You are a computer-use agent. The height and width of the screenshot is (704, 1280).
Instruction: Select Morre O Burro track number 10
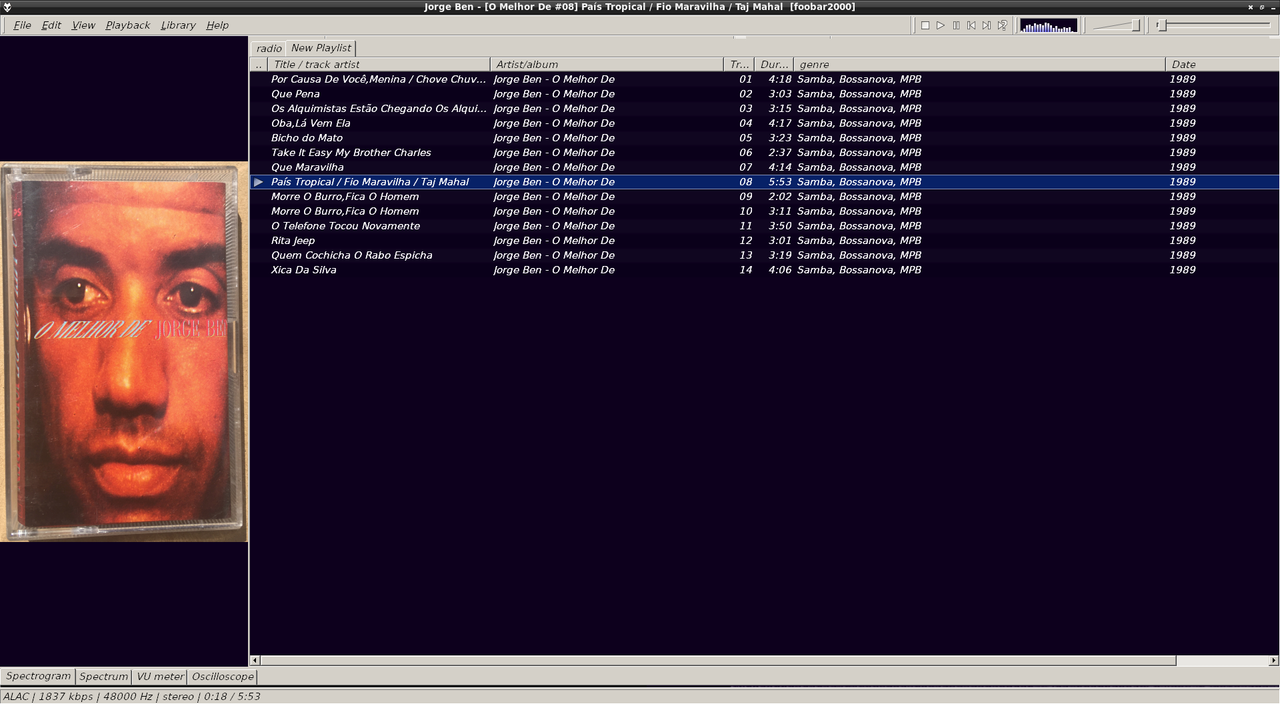(765, 211)
